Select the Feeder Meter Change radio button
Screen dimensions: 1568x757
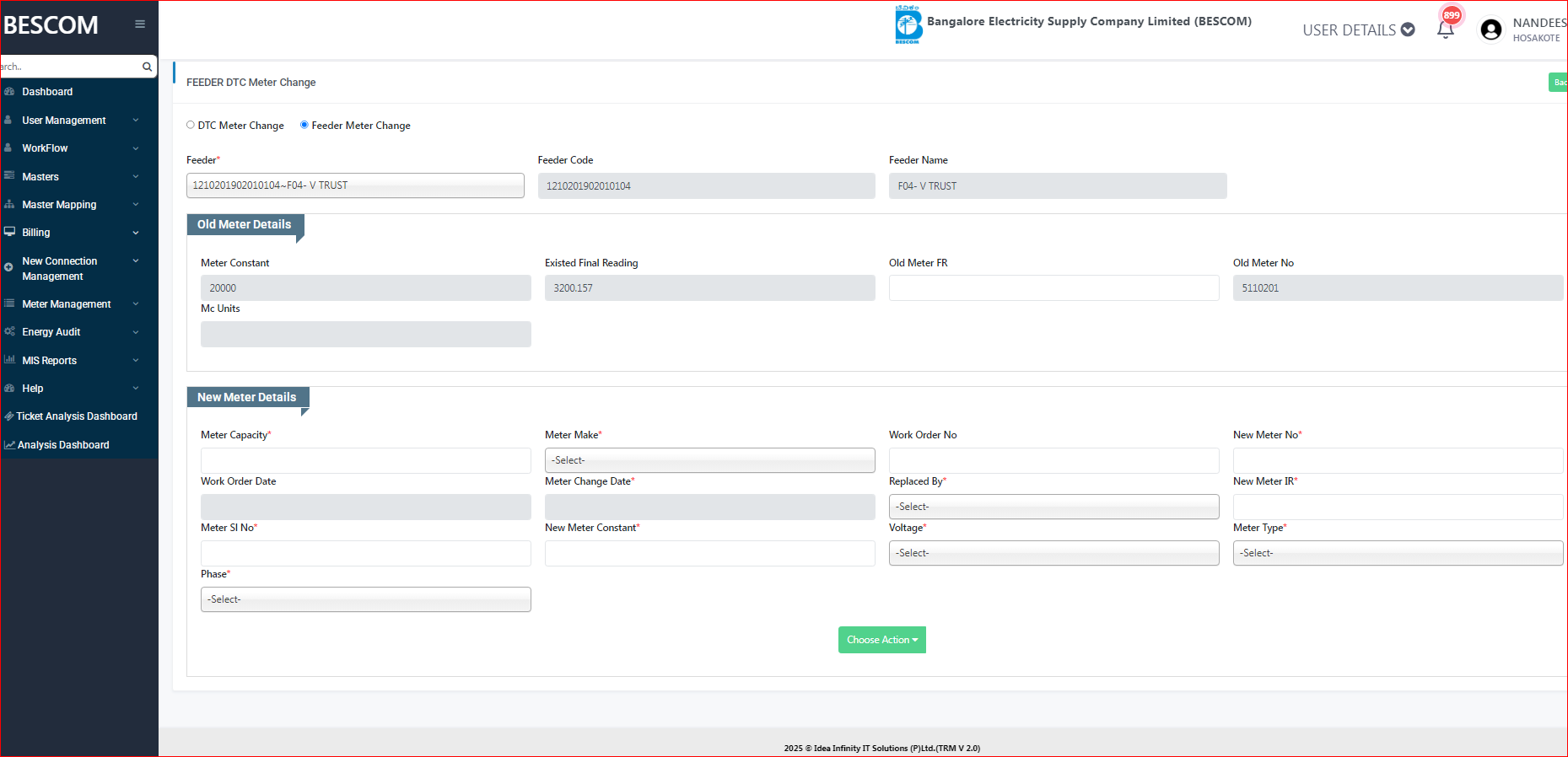pyautogui.click(x=304, y=125)
